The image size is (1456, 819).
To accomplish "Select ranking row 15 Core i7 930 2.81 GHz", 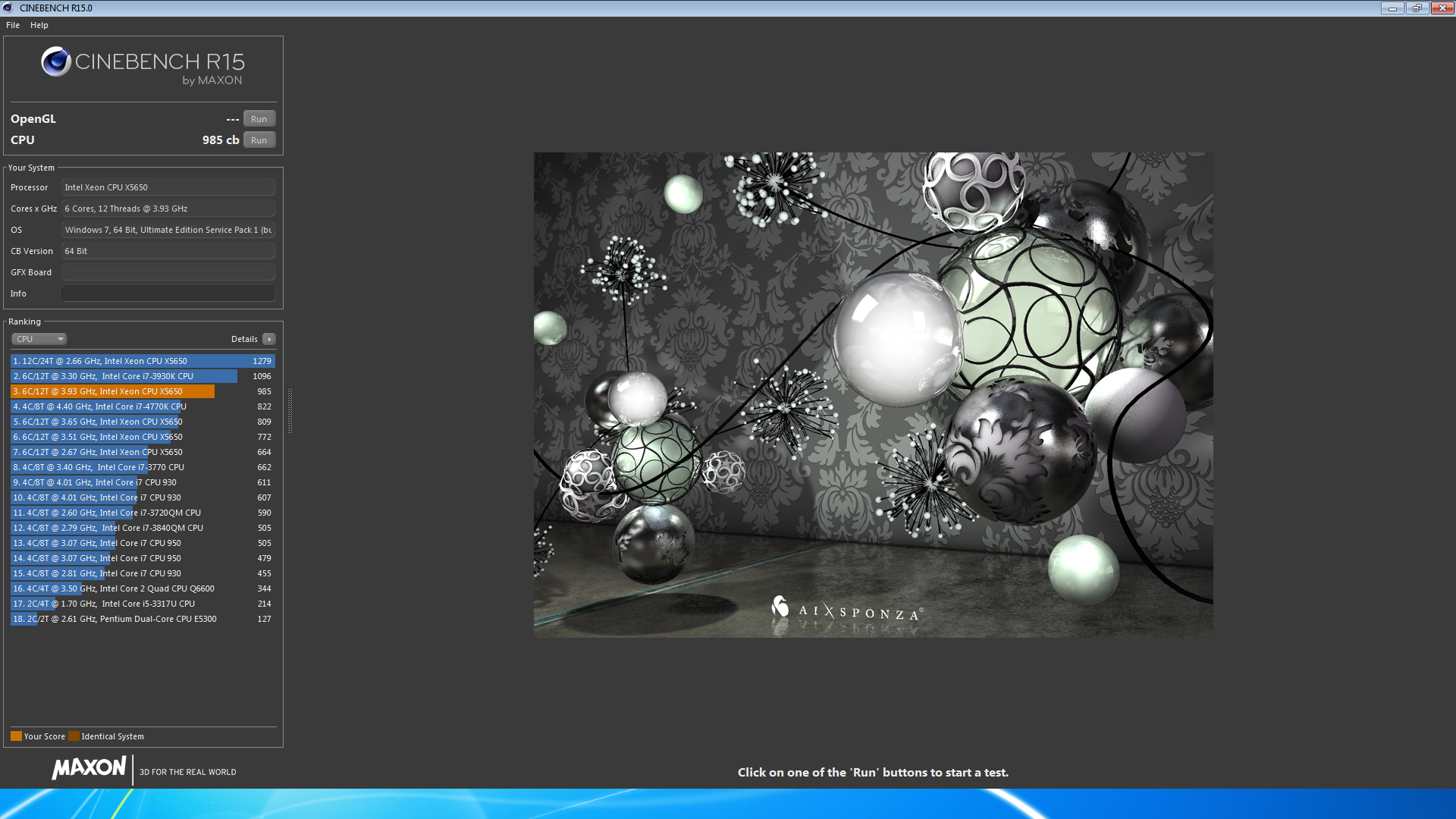I will [x=143, y=573].
